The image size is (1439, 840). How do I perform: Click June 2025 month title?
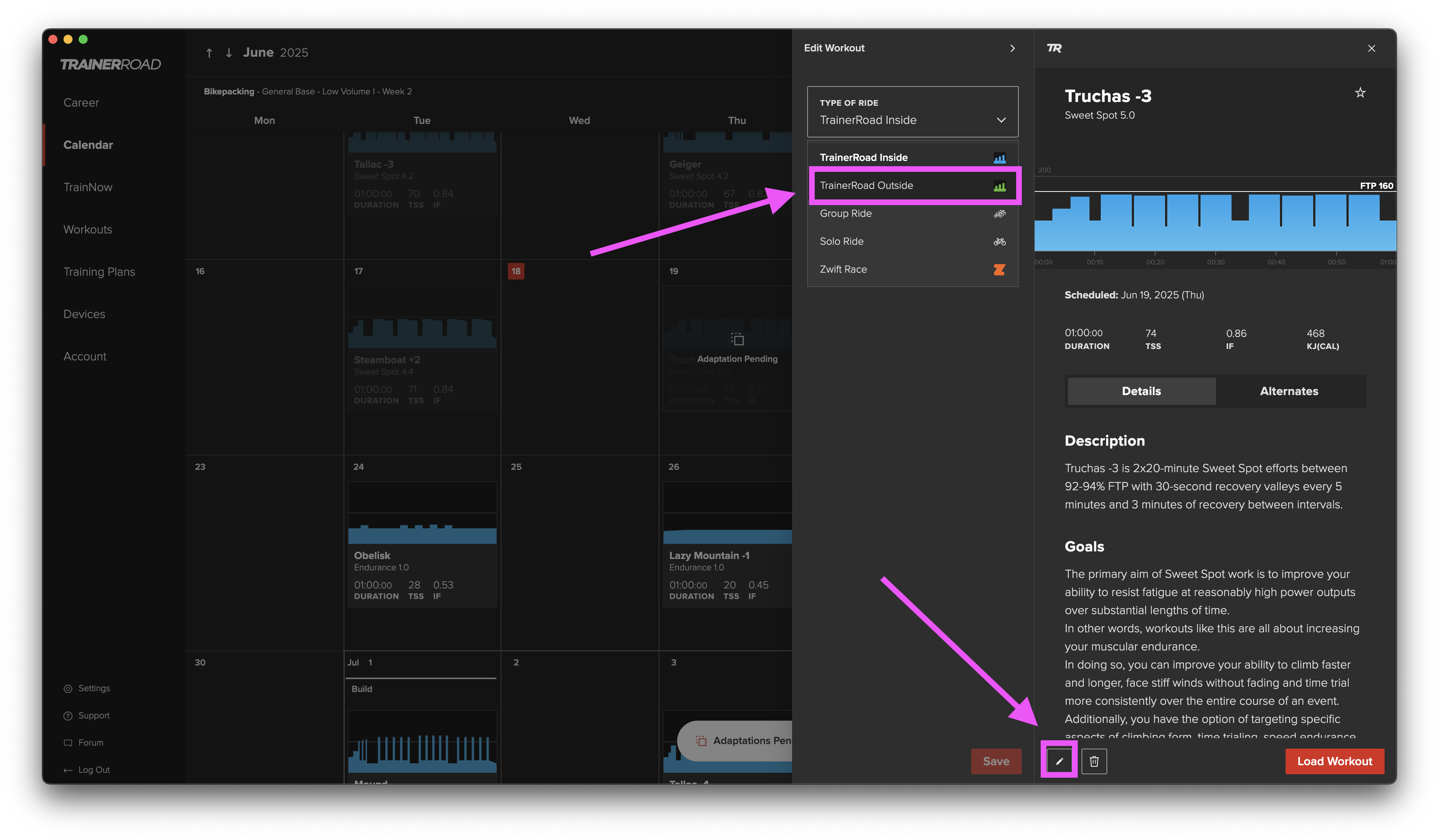(276, 52)
